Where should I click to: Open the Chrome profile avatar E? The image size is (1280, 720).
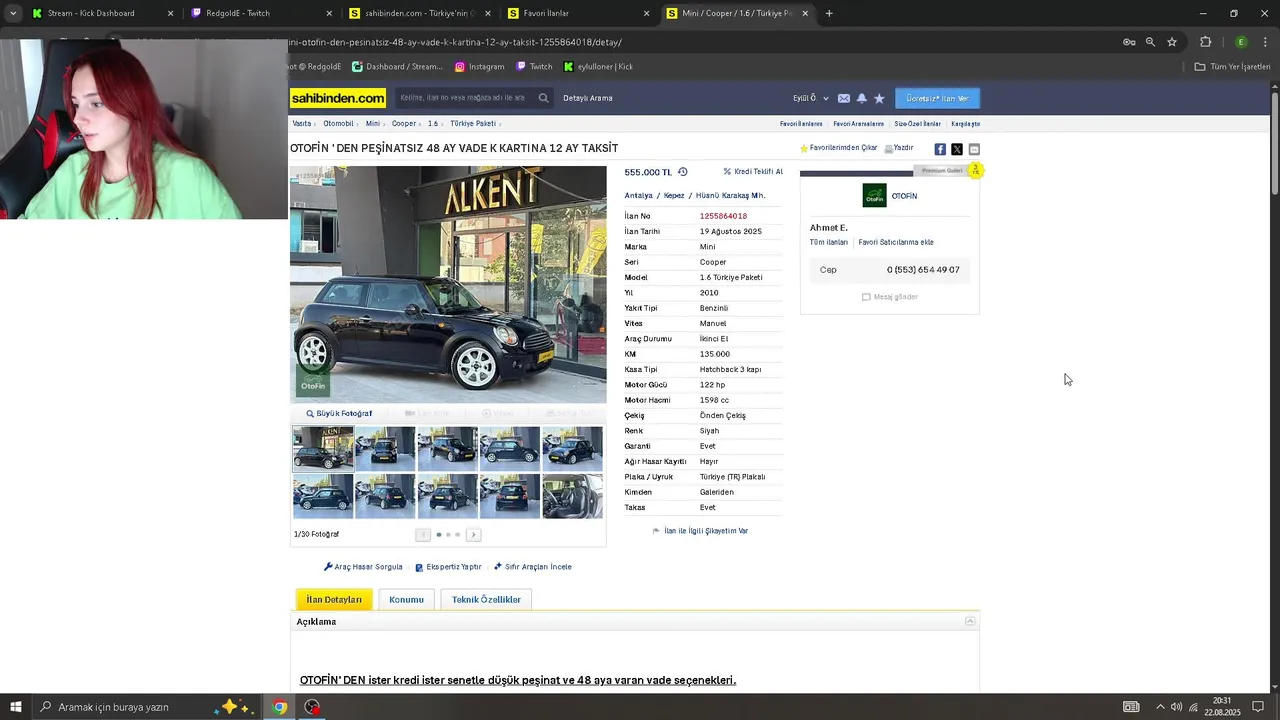[1241, 42]
